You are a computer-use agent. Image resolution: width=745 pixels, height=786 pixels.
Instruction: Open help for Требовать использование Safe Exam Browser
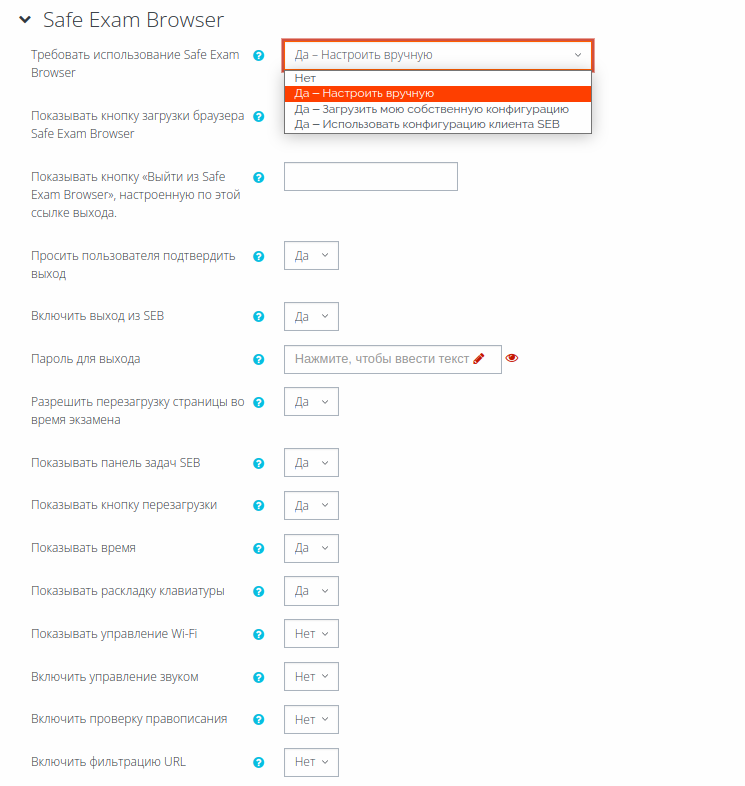point(258,56)
